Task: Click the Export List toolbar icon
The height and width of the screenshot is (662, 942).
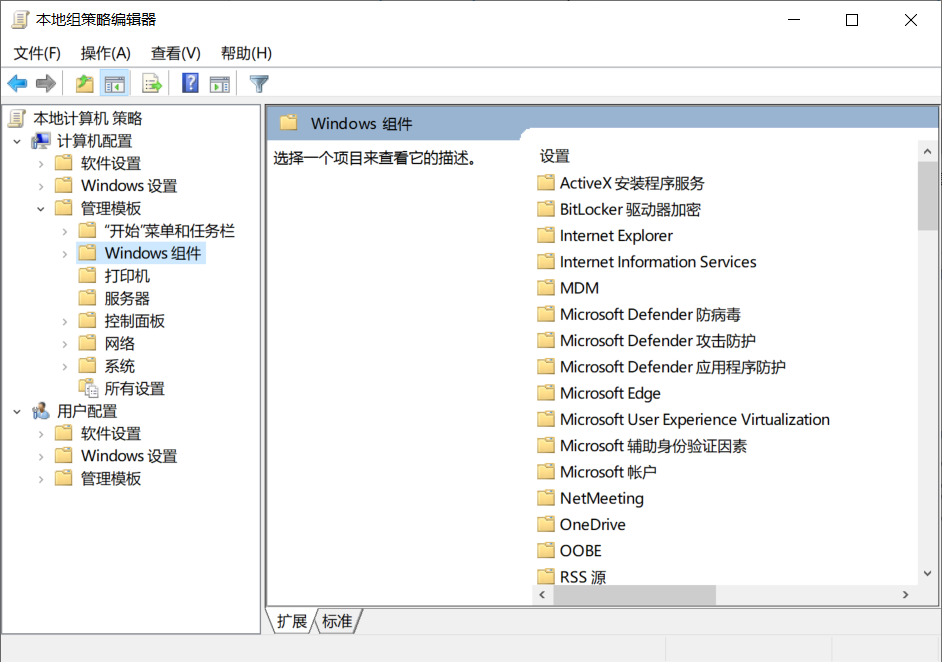Action: coord(152,84)
